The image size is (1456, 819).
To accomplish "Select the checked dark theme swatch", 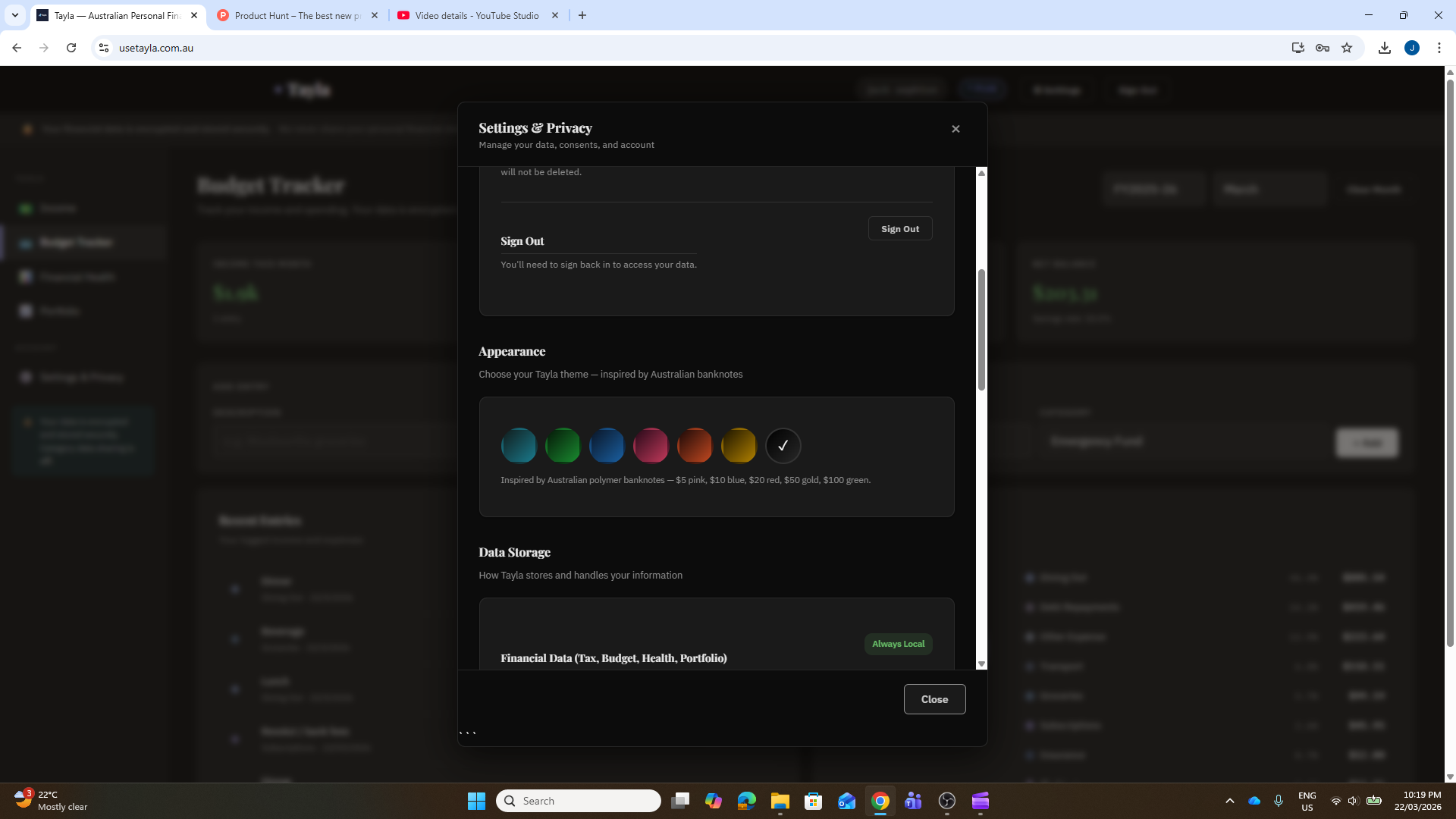I will 783,445.
